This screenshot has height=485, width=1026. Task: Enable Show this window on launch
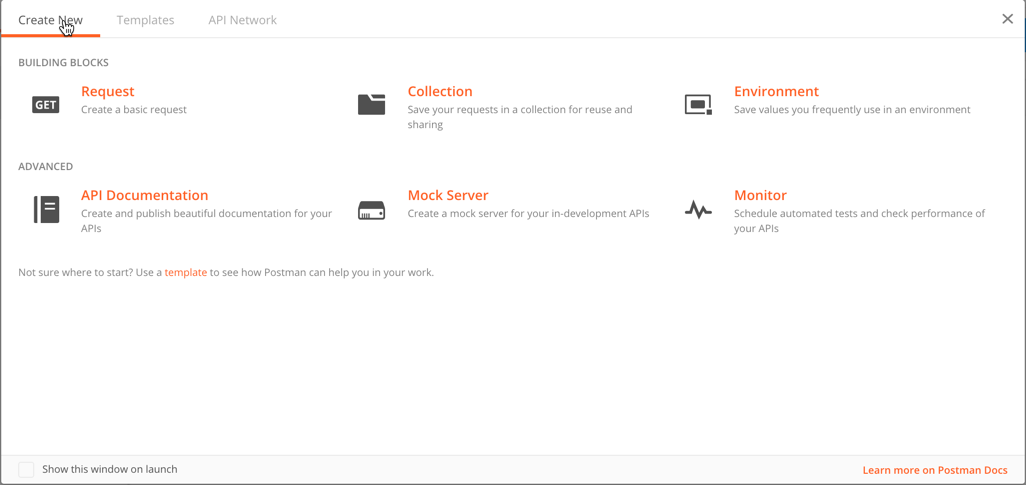point(26,469)
